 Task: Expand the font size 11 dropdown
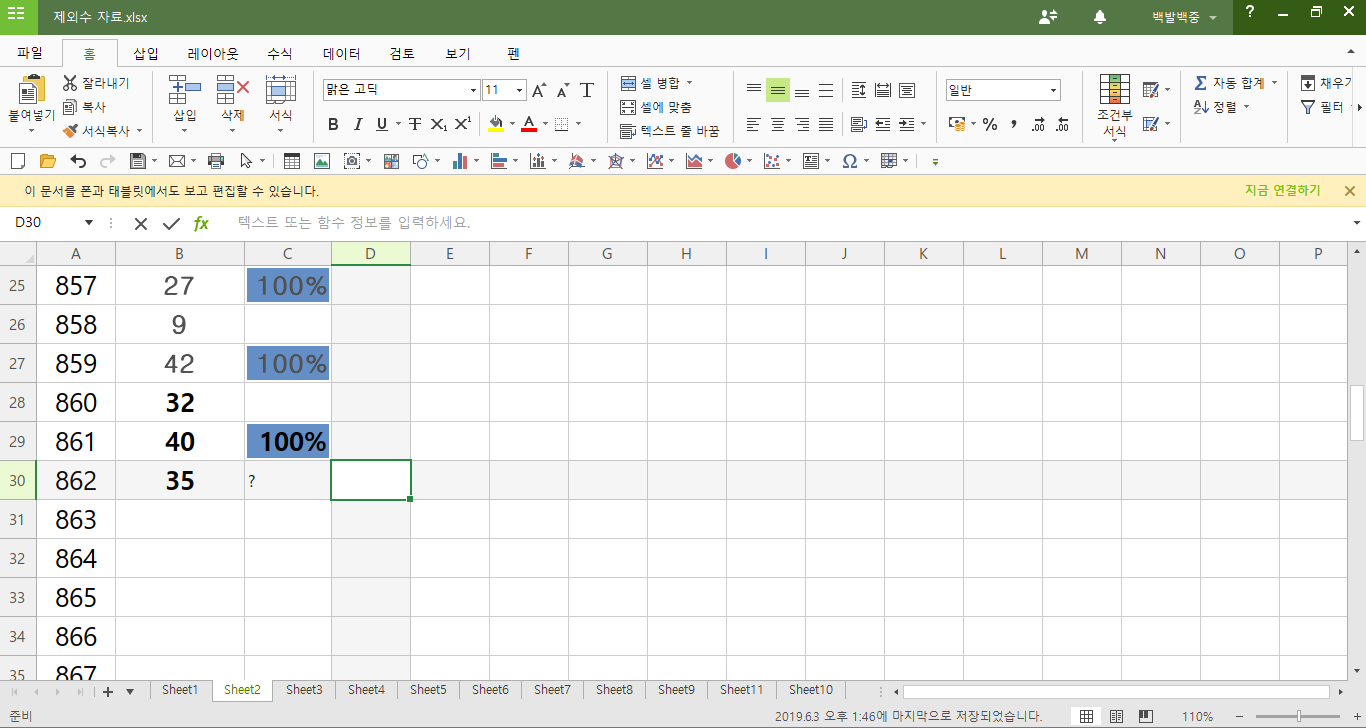[519, 91]
